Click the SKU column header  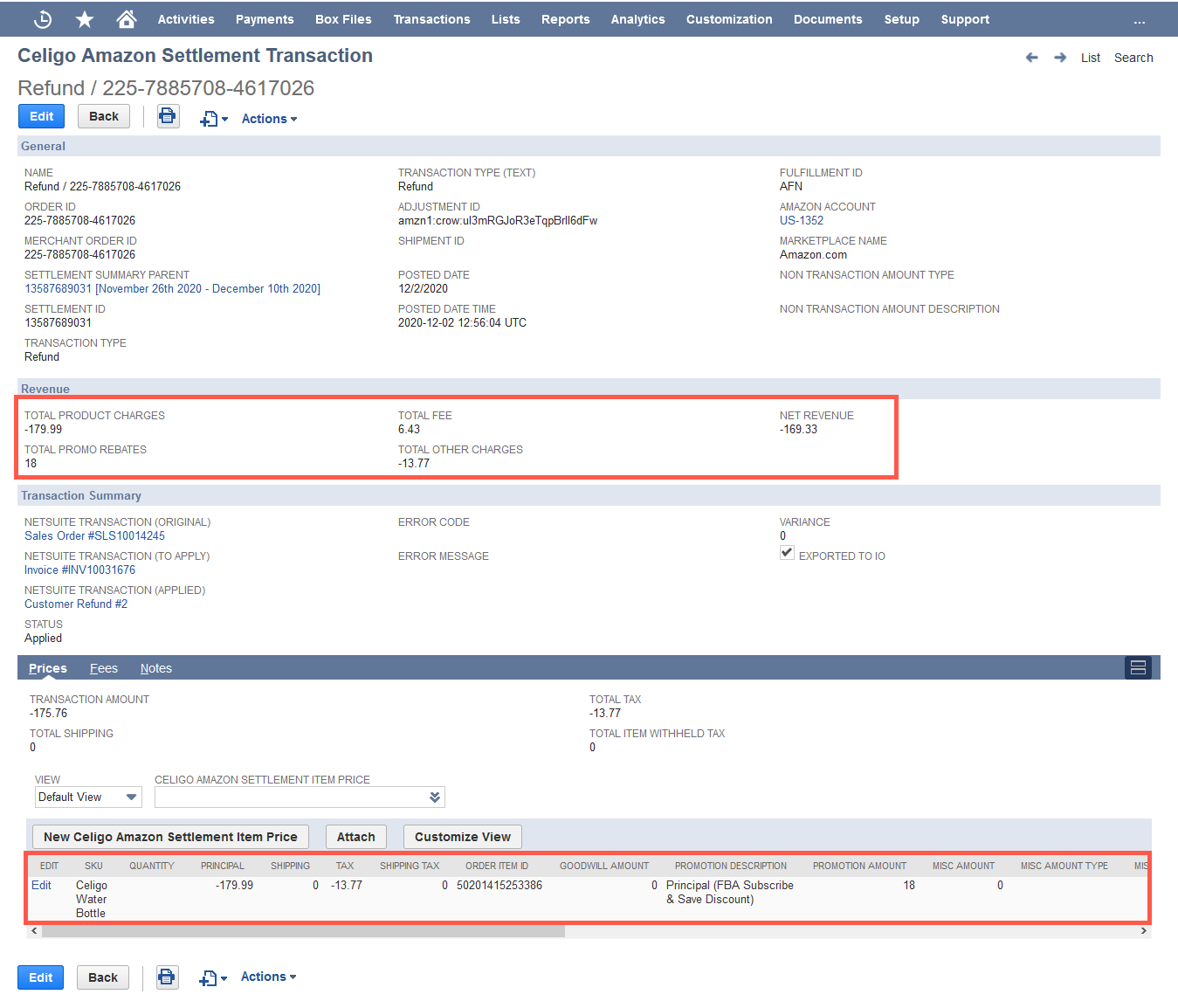93,866
